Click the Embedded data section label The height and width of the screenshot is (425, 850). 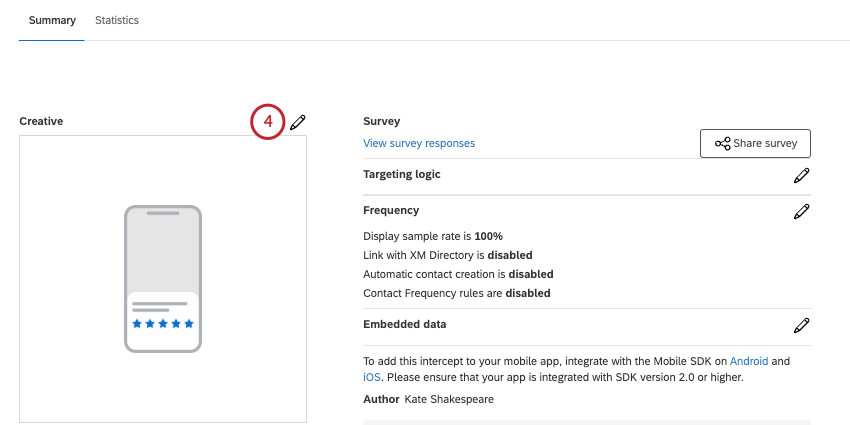coord(405,324)
